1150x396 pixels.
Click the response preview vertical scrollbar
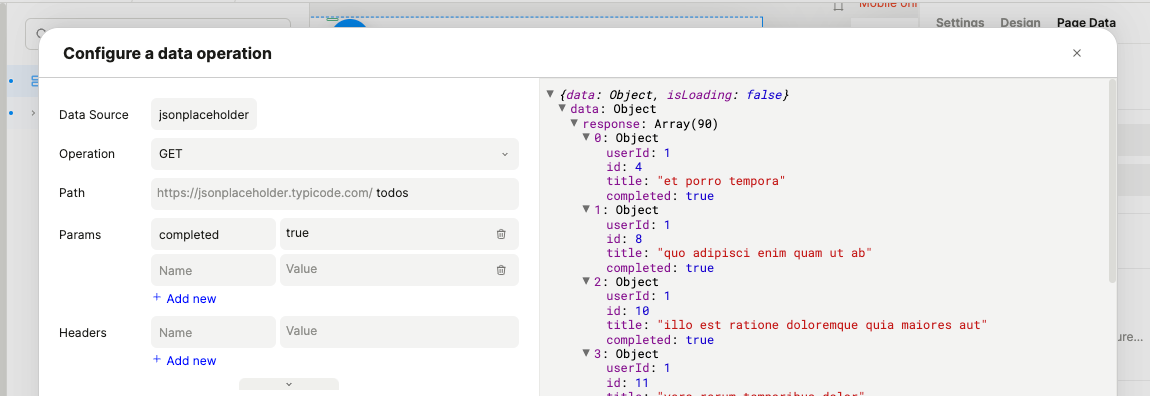tap(1113, 180)
